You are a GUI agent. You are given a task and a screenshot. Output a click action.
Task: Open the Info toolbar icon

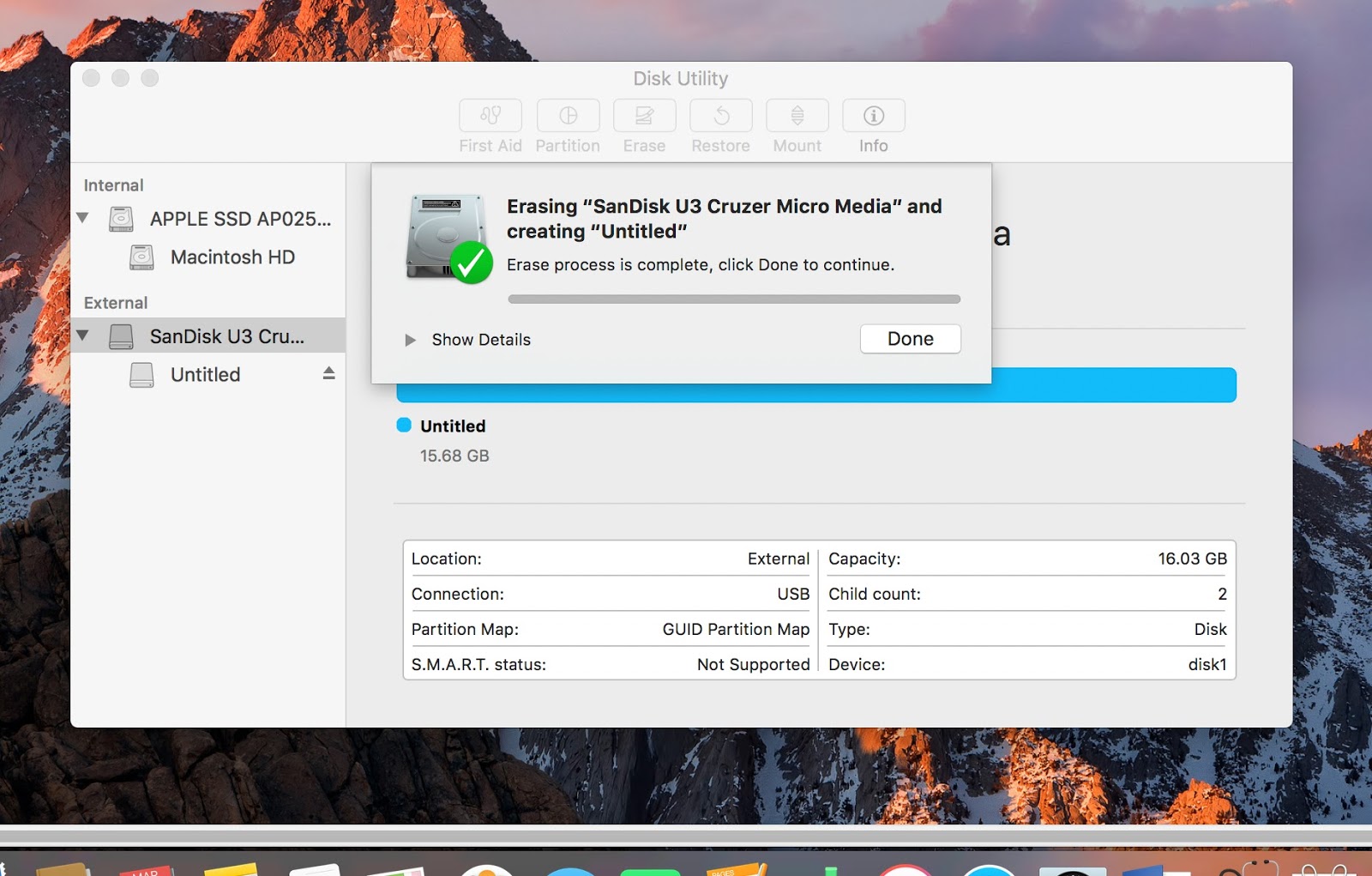pyautogui.click(x=874, y=116)
